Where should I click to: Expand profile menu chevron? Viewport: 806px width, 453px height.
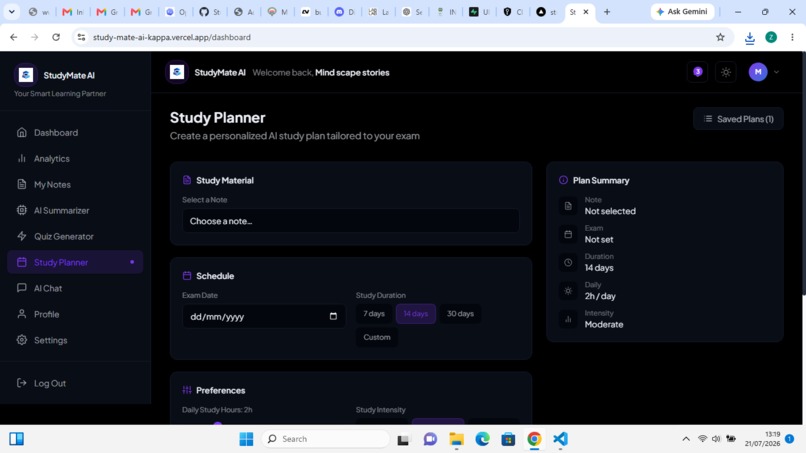[776, 72]
